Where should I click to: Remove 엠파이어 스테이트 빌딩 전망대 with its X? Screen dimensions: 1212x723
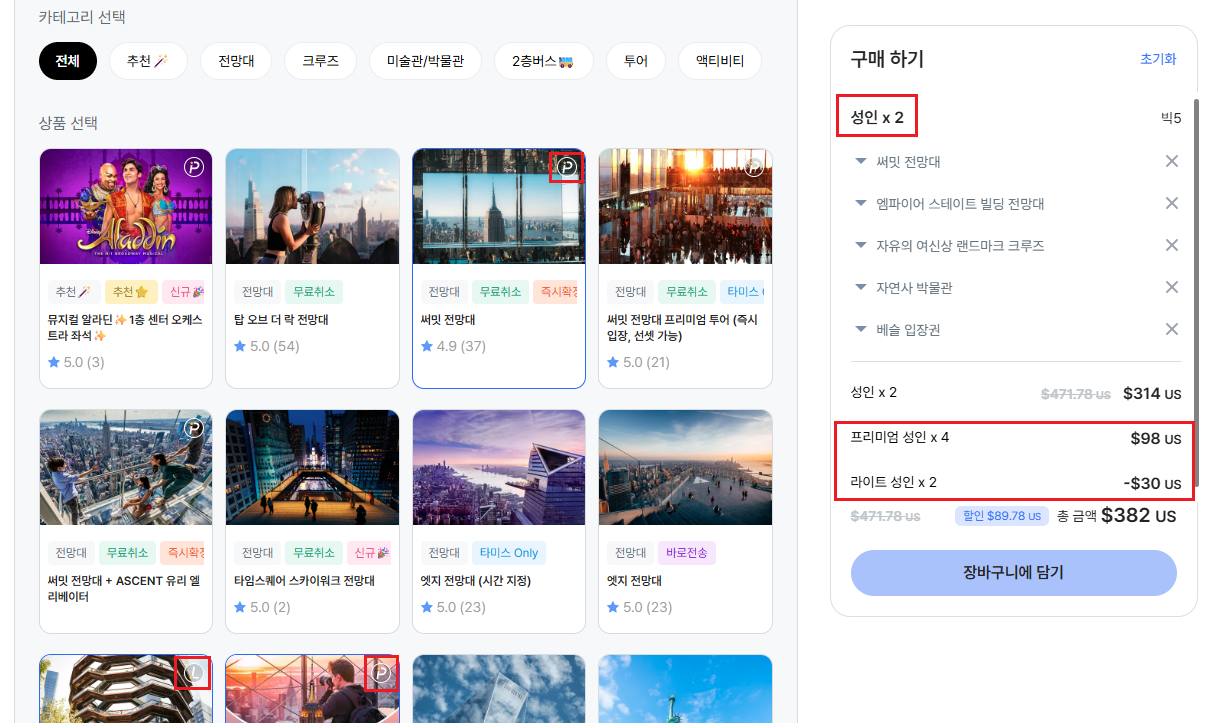(1172, 203)
